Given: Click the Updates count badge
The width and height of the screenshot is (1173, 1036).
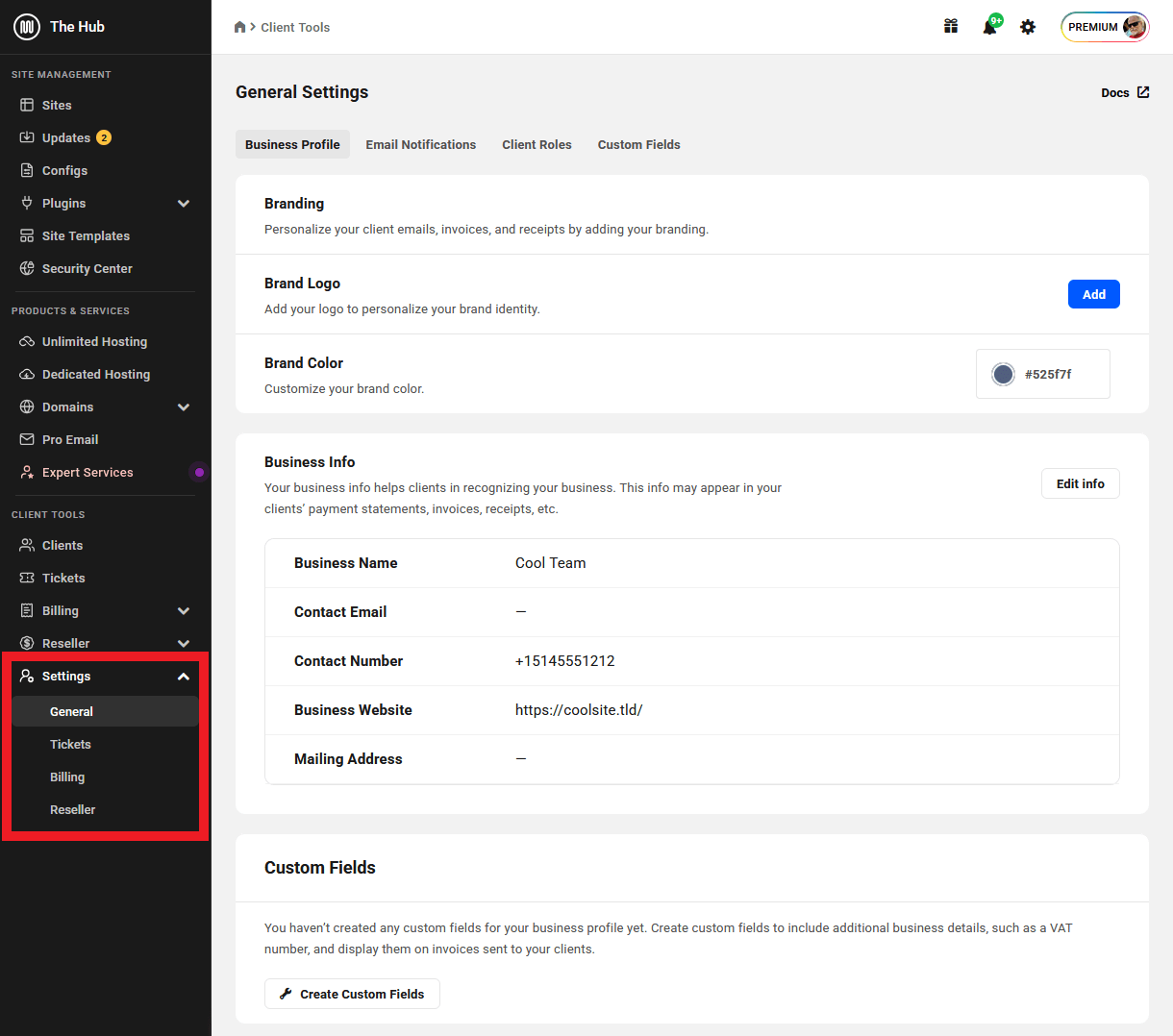Looking at the screenshot, I should [x=104, y=137].
